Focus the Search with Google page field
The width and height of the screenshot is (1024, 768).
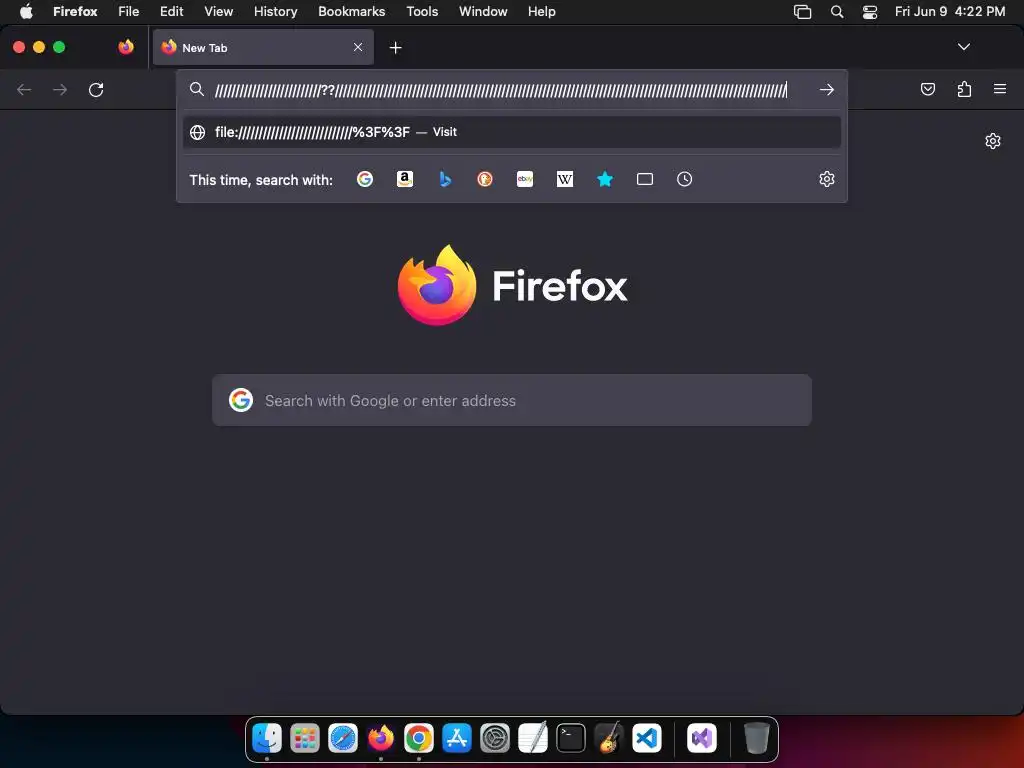511,400
